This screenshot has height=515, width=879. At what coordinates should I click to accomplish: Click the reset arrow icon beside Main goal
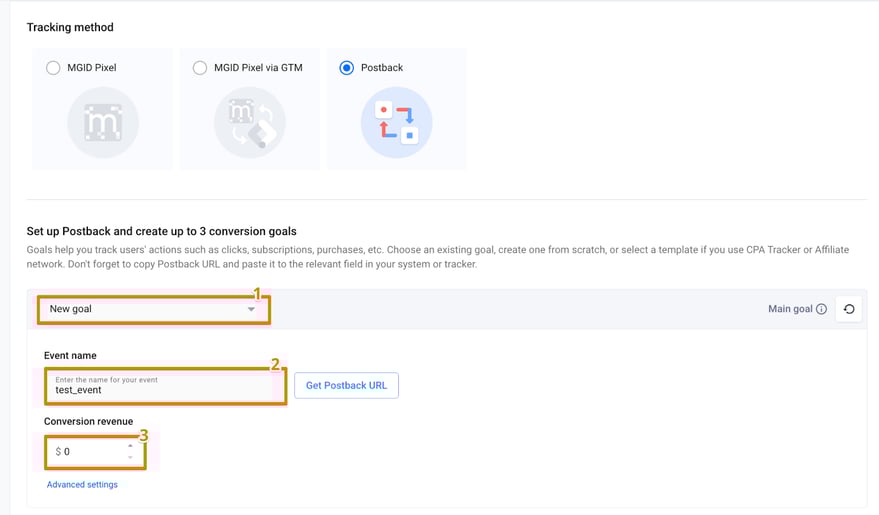pyautogui.click(x=848, y=309)
